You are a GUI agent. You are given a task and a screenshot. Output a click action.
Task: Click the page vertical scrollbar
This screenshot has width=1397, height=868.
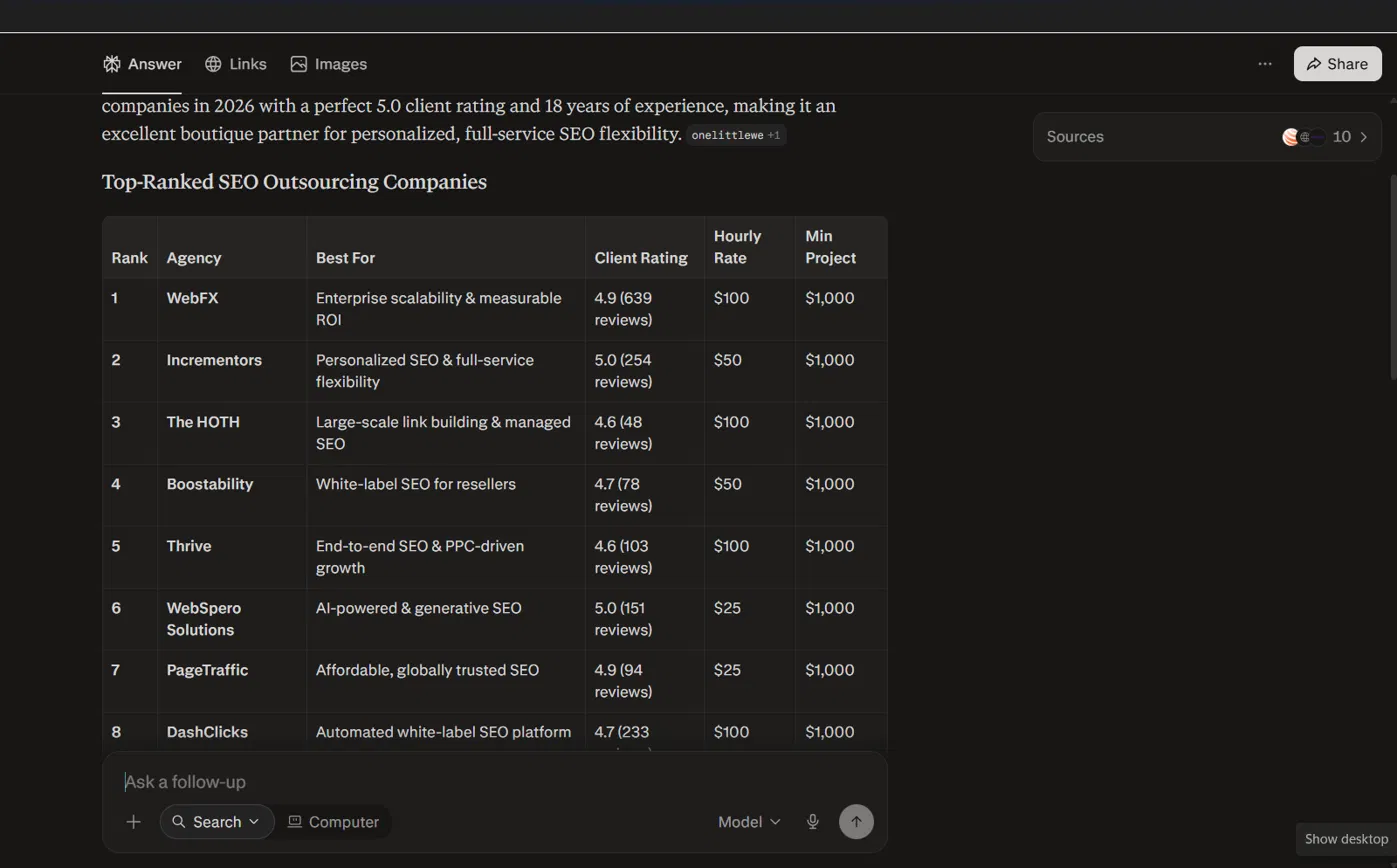[x=1392, y=277]
